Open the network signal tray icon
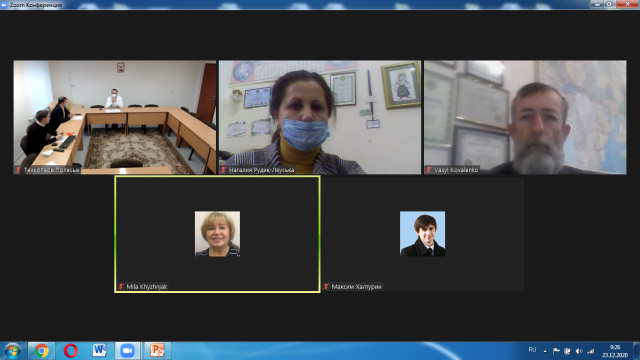640x360 pixels. pos(591,351)
